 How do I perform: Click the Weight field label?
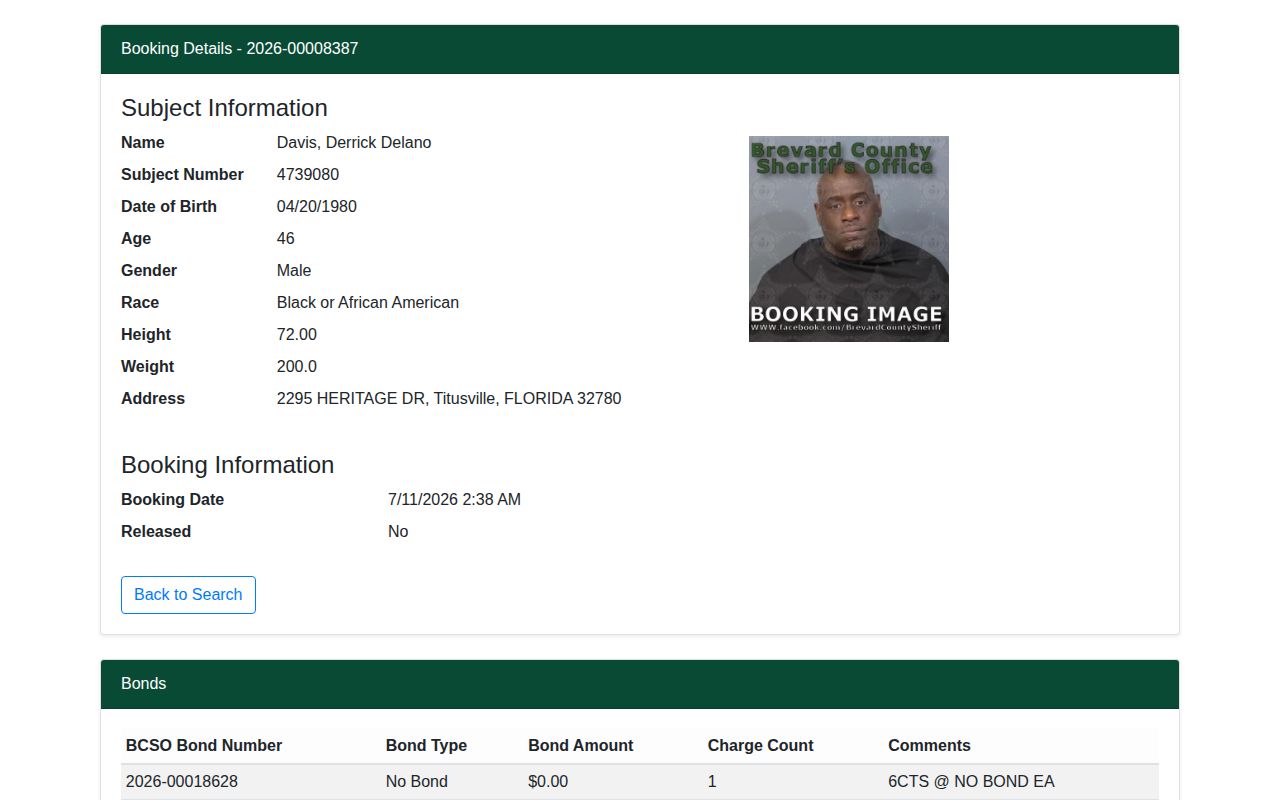[x=148, y=367]
